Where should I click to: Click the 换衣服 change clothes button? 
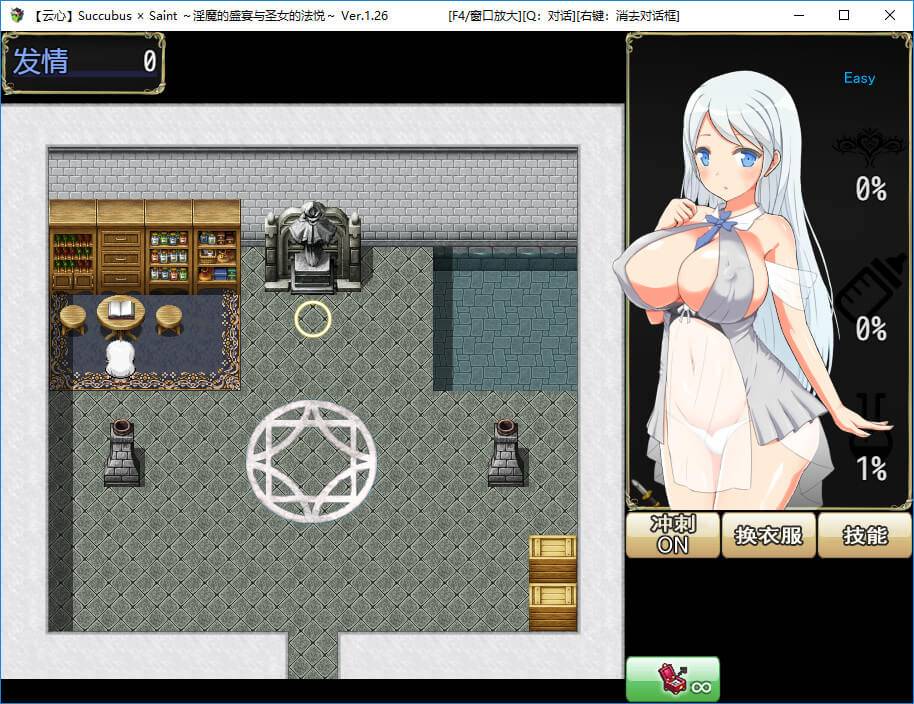click(768, 535)
